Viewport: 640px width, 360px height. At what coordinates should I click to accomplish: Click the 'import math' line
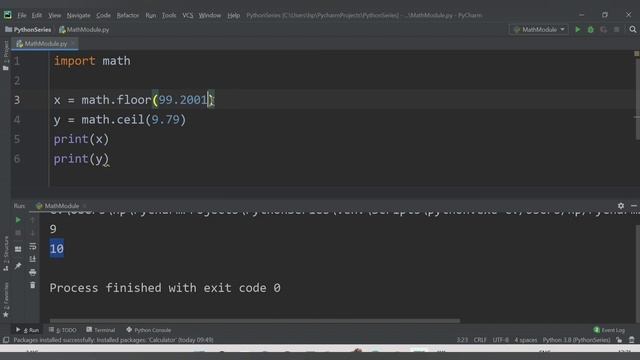point(92,61)
